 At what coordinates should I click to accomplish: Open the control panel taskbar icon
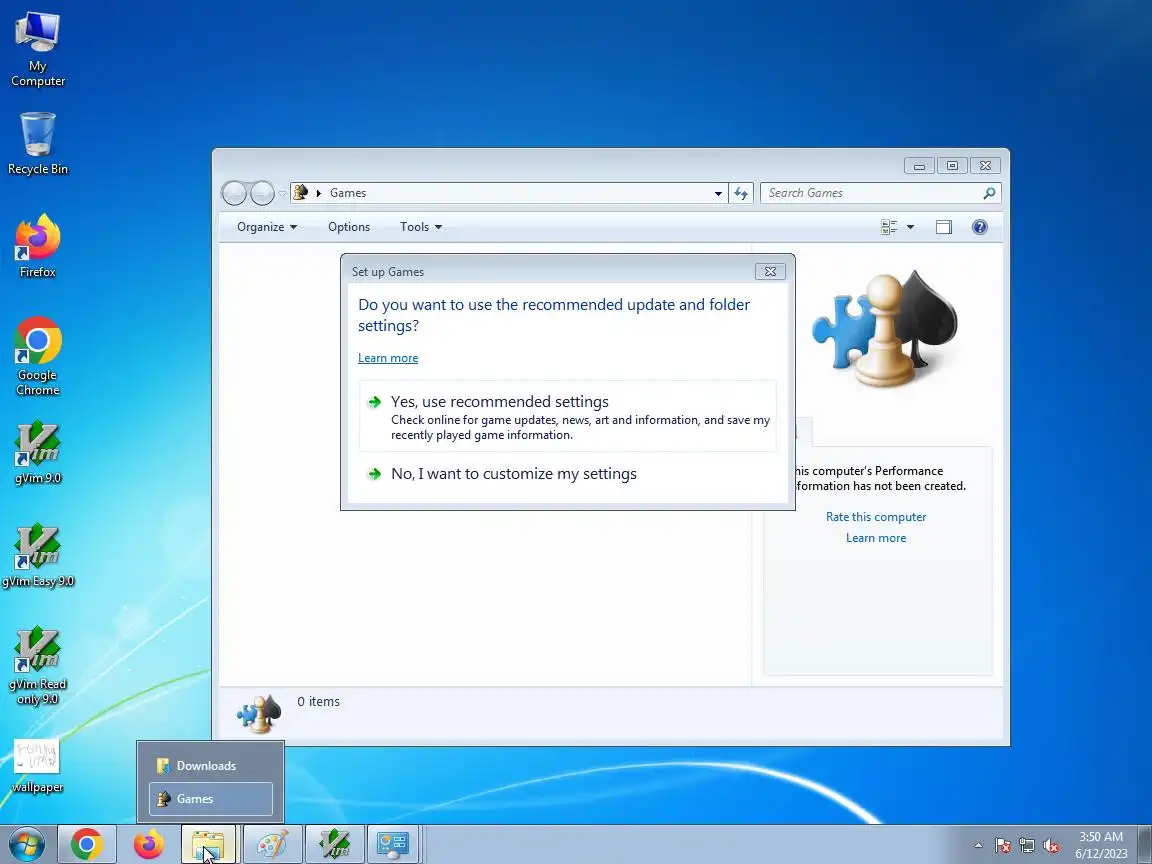coord(392,845)
